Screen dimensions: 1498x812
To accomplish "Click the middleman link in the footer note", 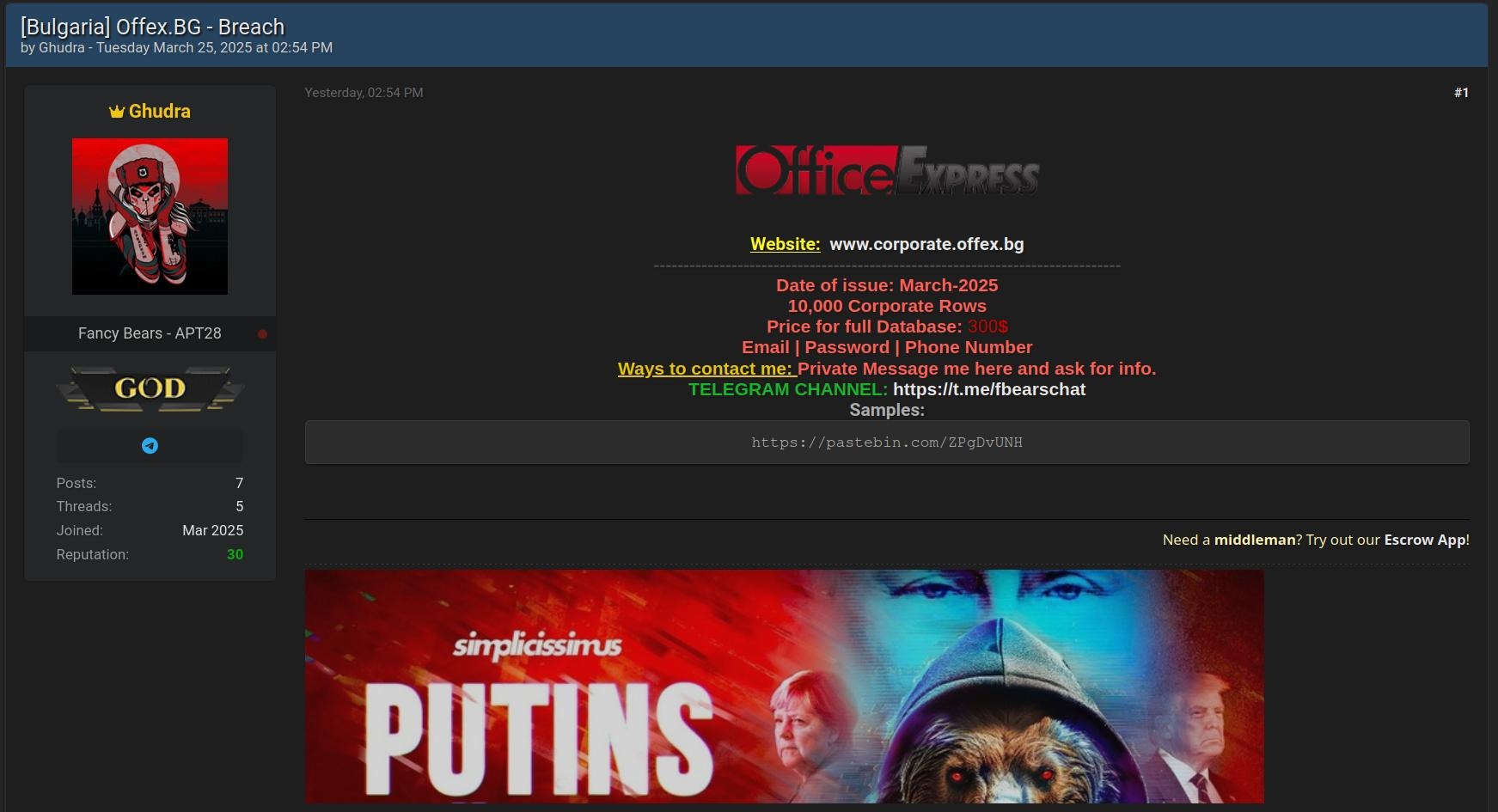I will (1254, 540).
